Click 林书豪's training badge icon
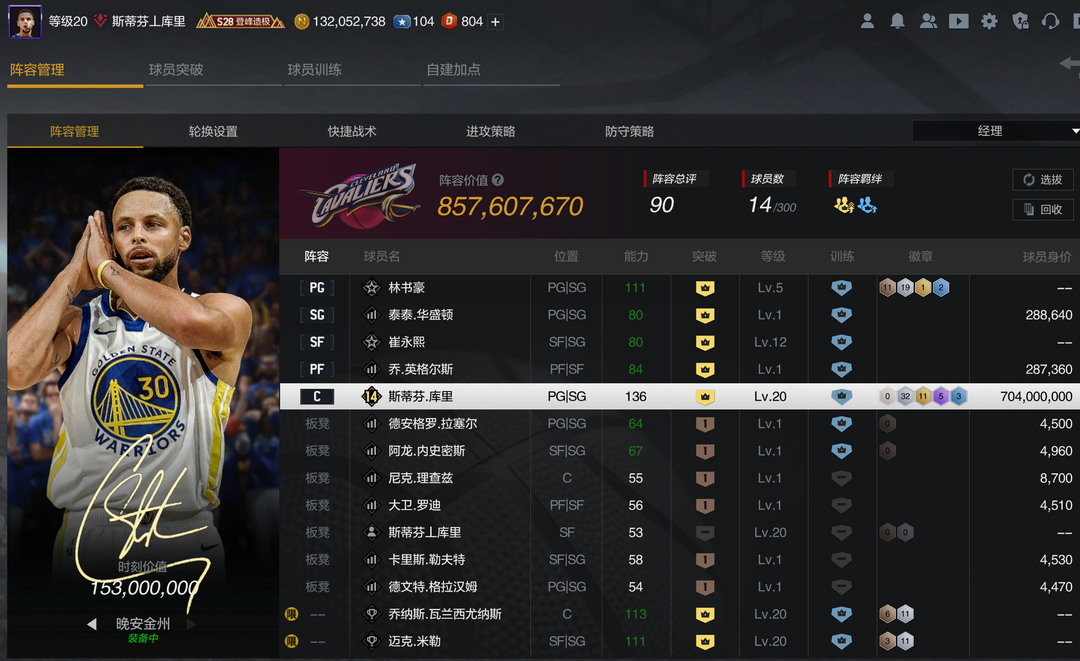This screenshot has width=1080, height=661. click(x=842, y=288)
